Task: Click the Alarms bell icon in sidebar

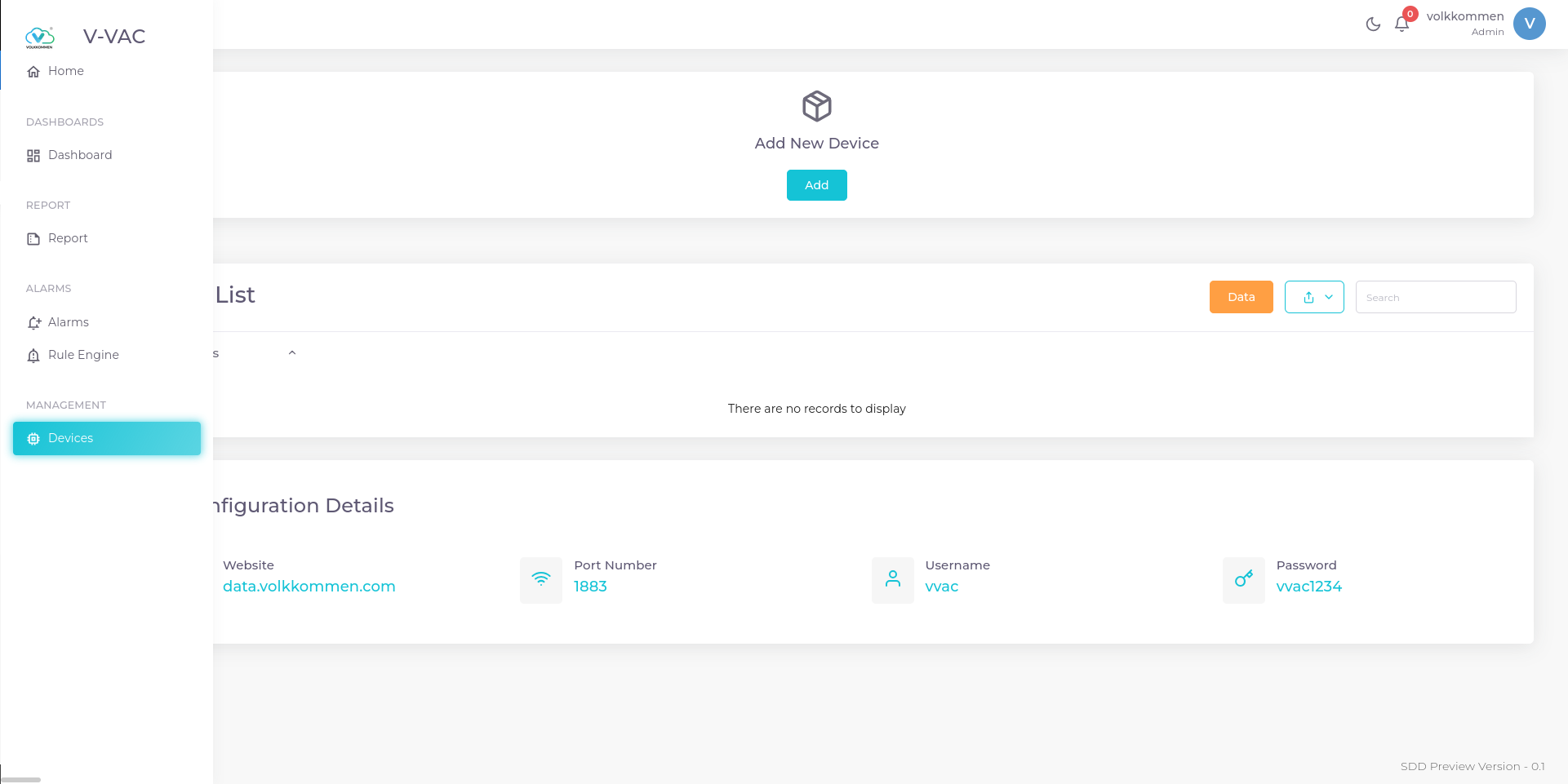Action: [x=33, y=322]
